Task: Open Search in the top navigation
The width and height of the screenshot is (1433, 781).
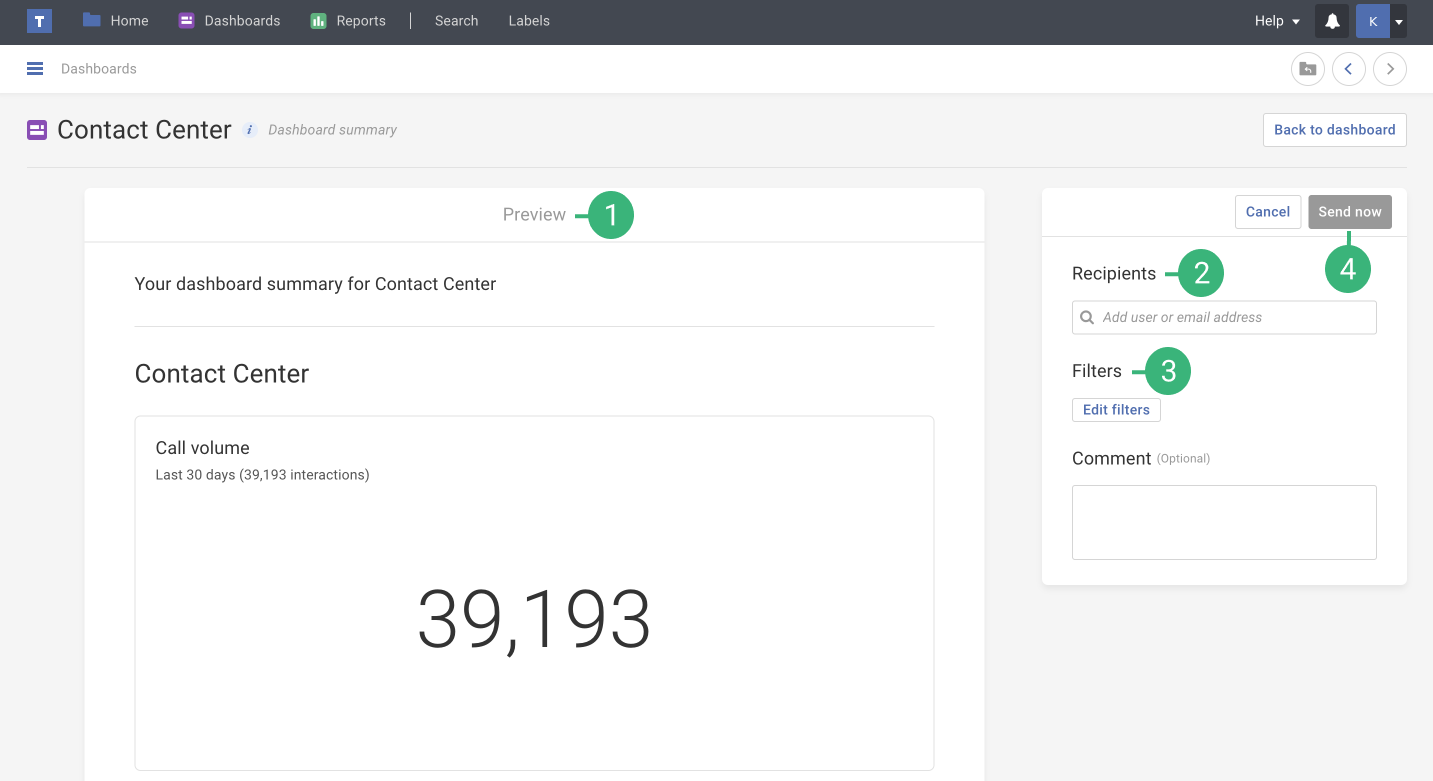Action: (456, 21)
